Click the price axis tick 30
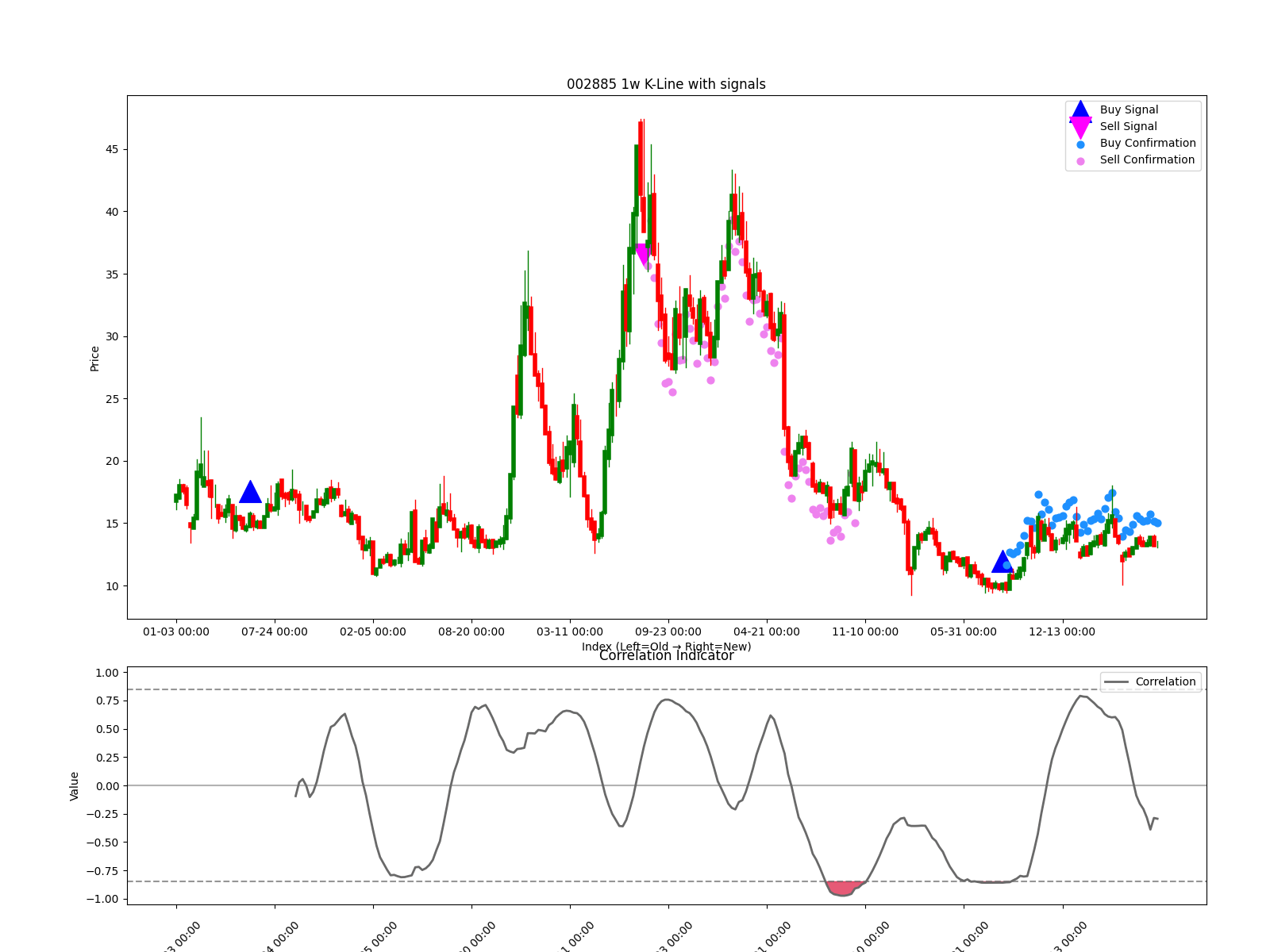1270x952 pixels. 111,336
